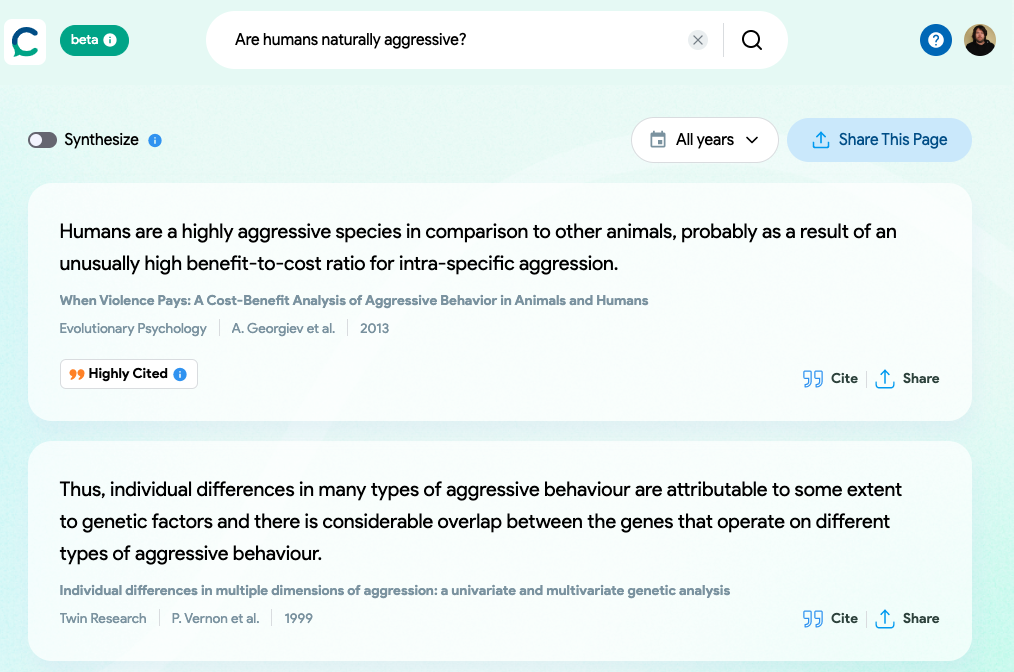Open your profile avatar menu
The height and width of the screenshot is (672, 1014).
tap(979, 40)
